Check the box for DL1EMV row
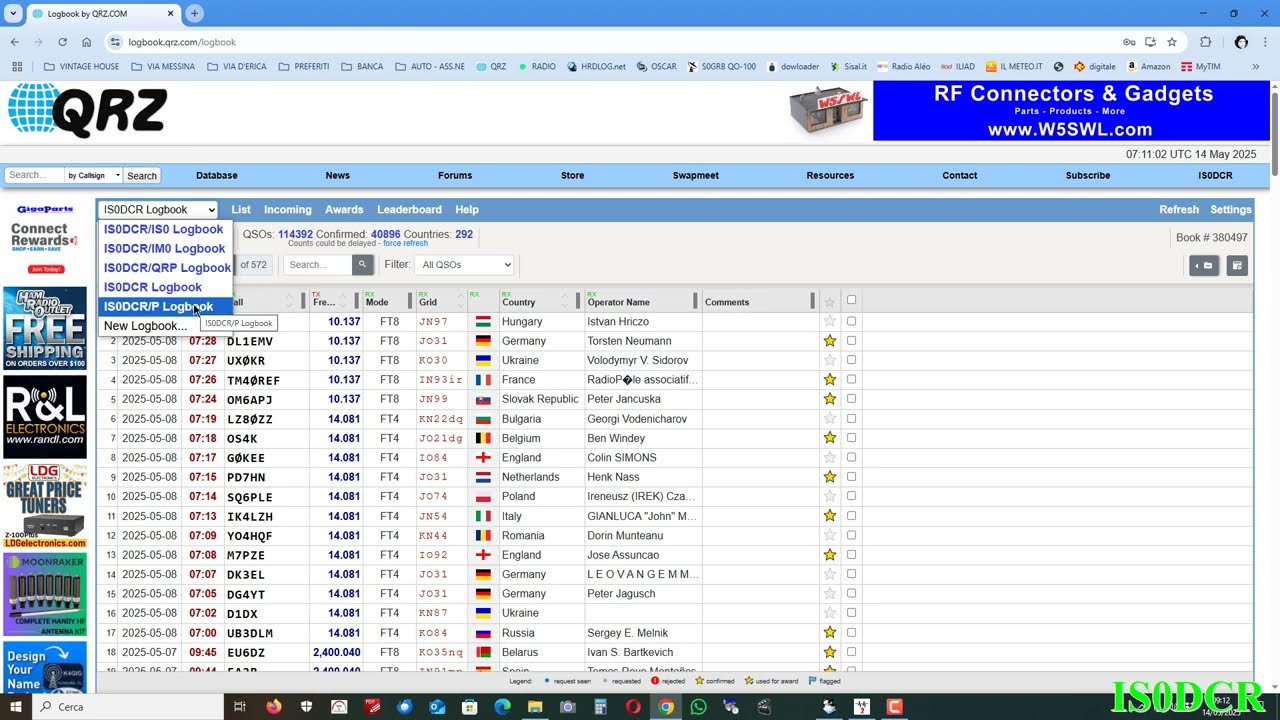The width and height of the screenshot is (1280, 720). (851, 341)
